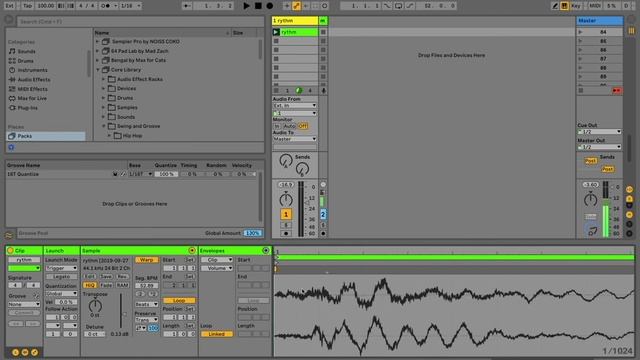Set track Monitor to Off
The width and height of the screenshot is (640, 360).
303,126
